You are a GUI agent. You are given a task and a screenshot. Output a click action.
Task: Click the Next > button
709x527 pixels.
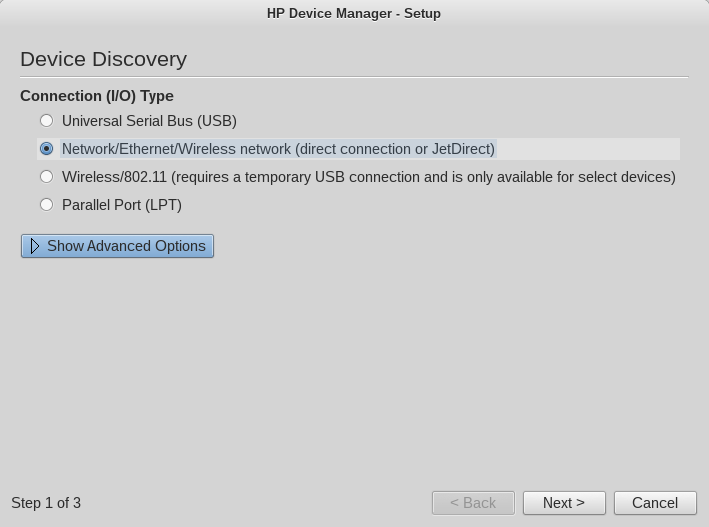point(564,503)
